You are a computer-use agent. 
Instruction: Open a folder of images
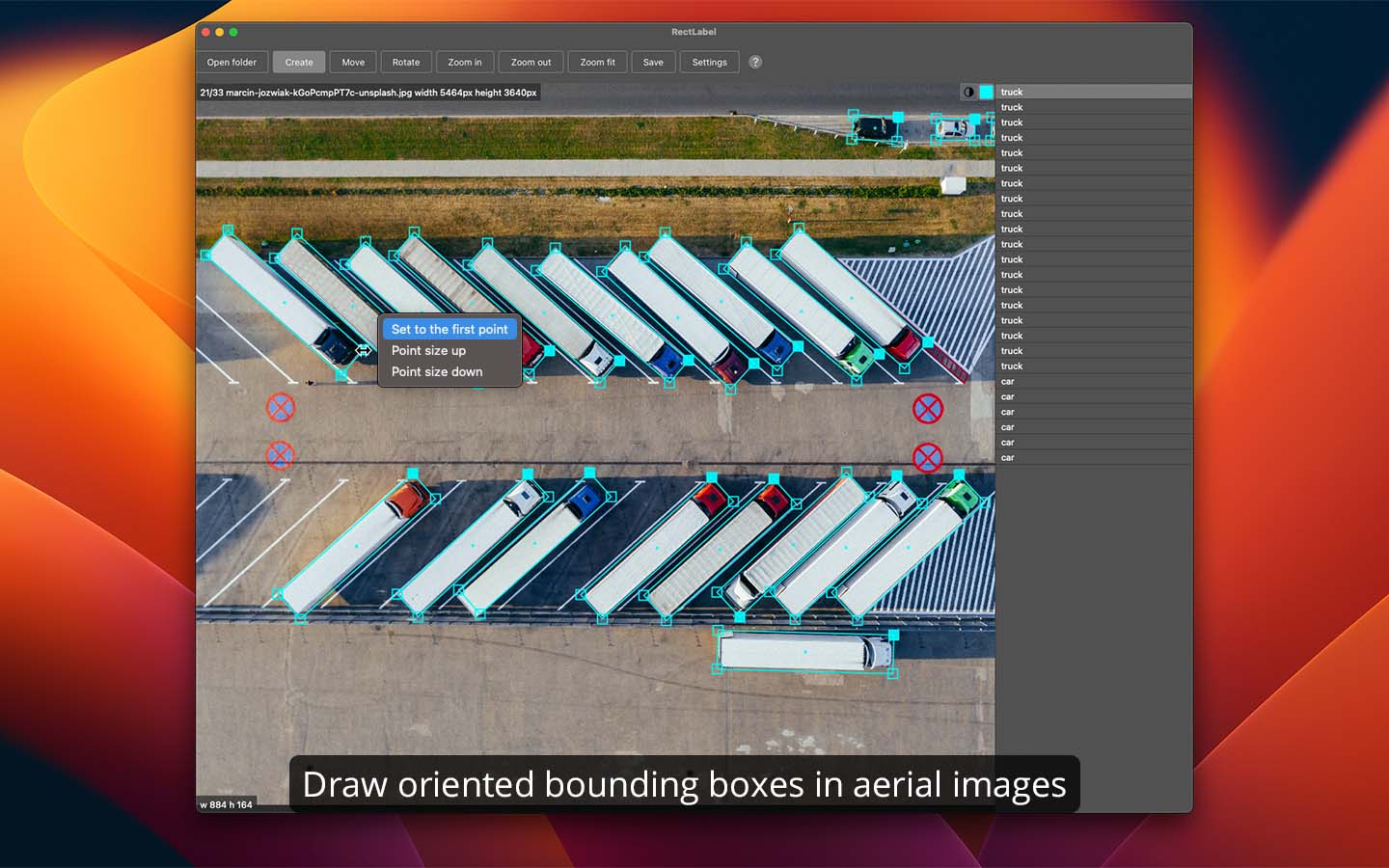(x=231, y=62)
